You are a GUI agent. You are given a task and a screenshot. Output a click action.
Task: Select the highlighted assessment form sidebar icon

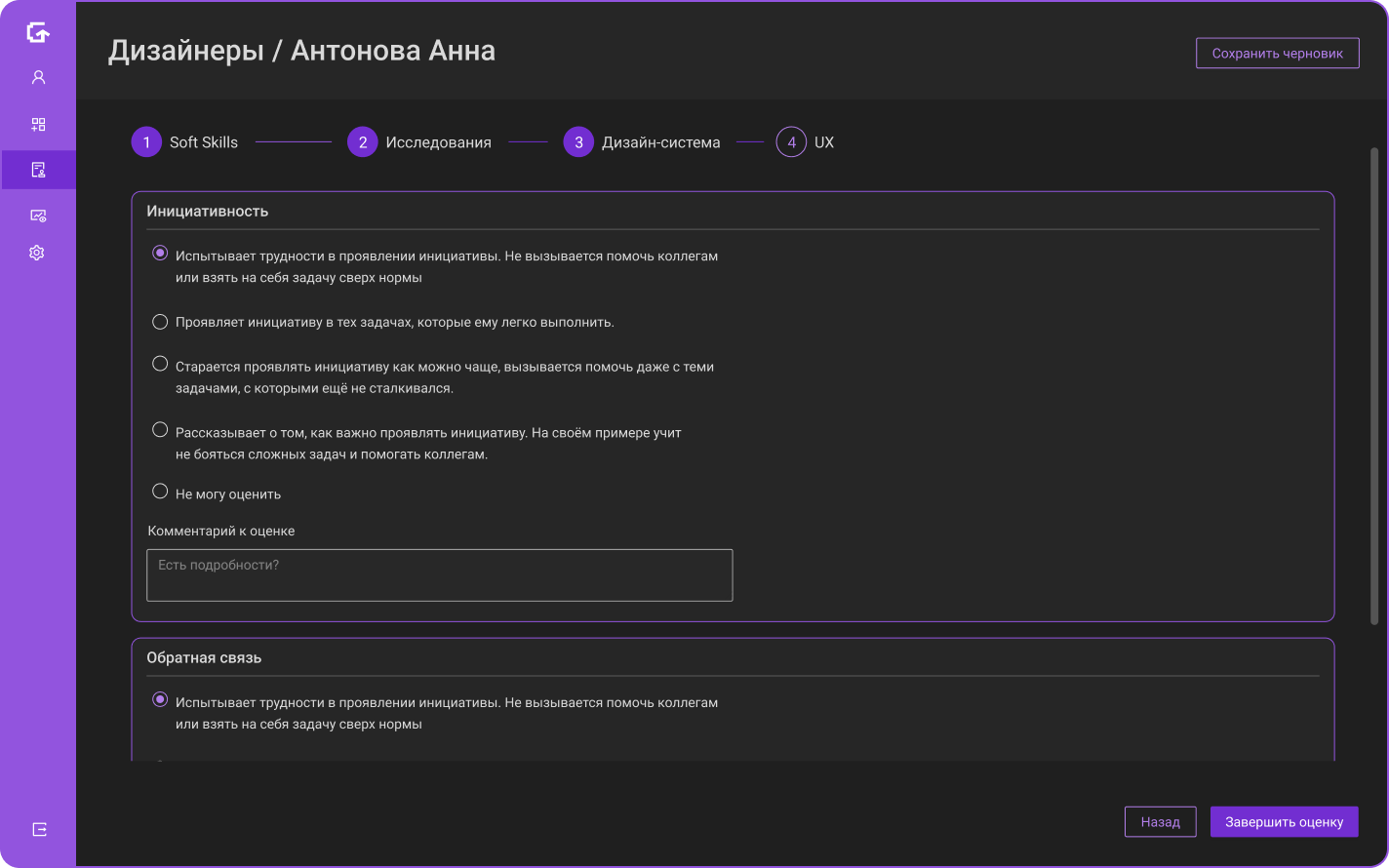click(38, 170)
